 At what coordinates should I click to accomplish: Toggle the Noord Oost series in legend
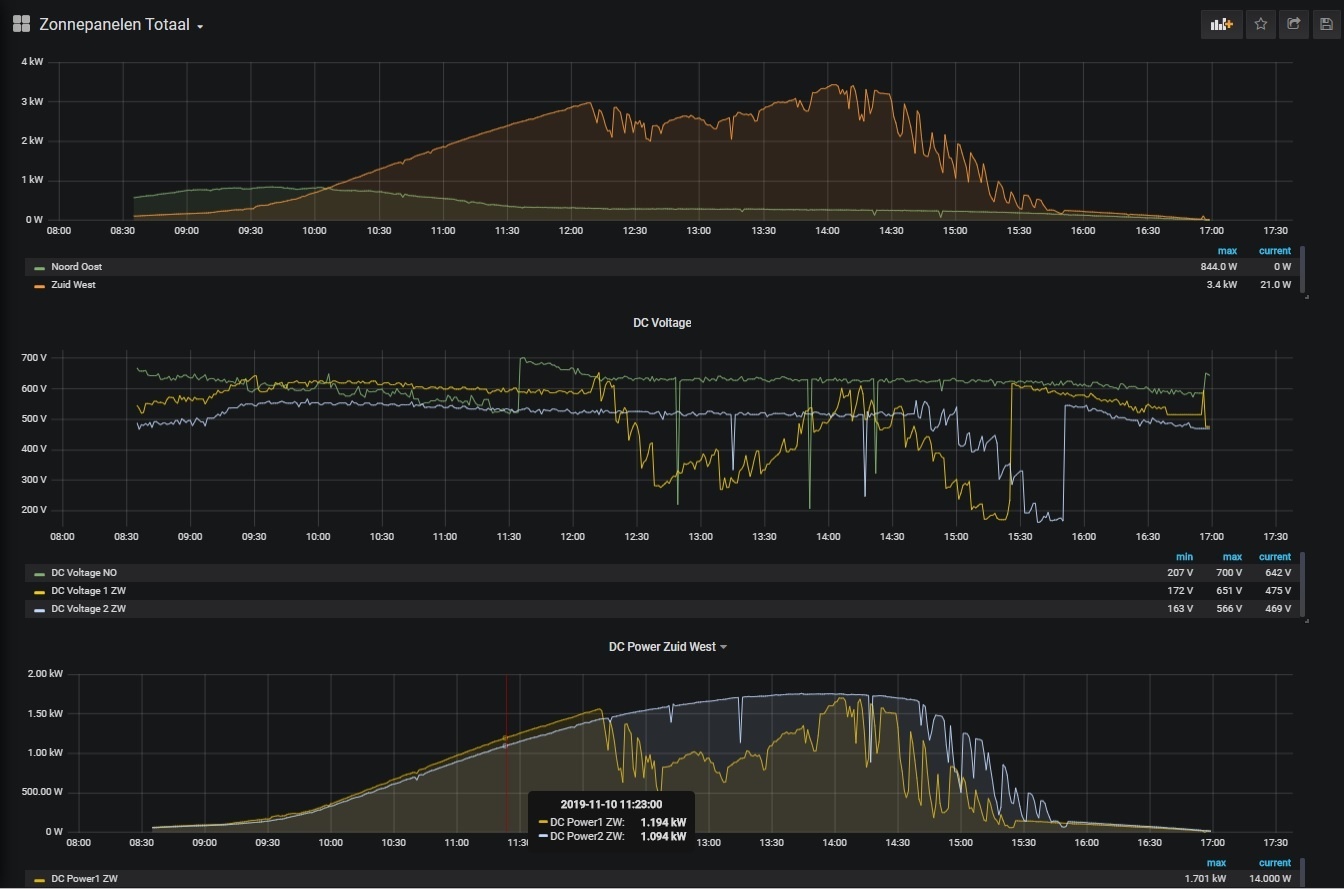[76, 267]
